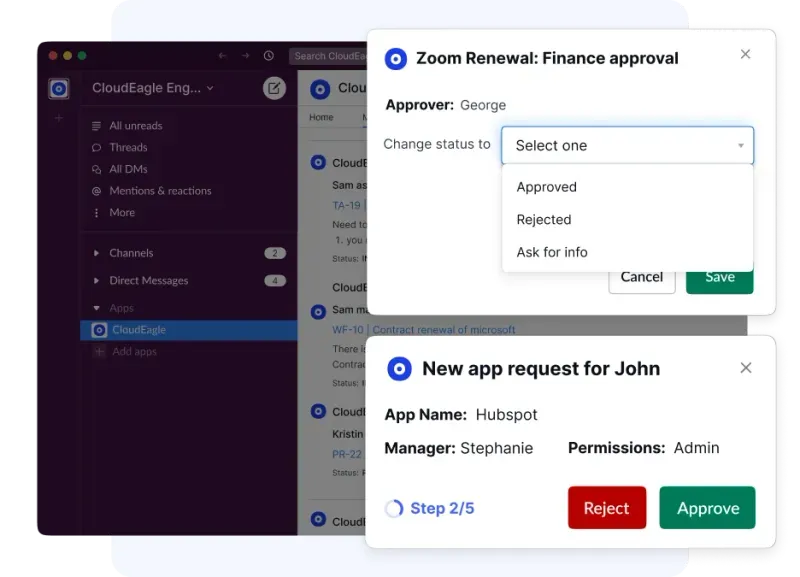Expand the Channels section
Screen dimensions: 800x577
click(x=96, y=253)
